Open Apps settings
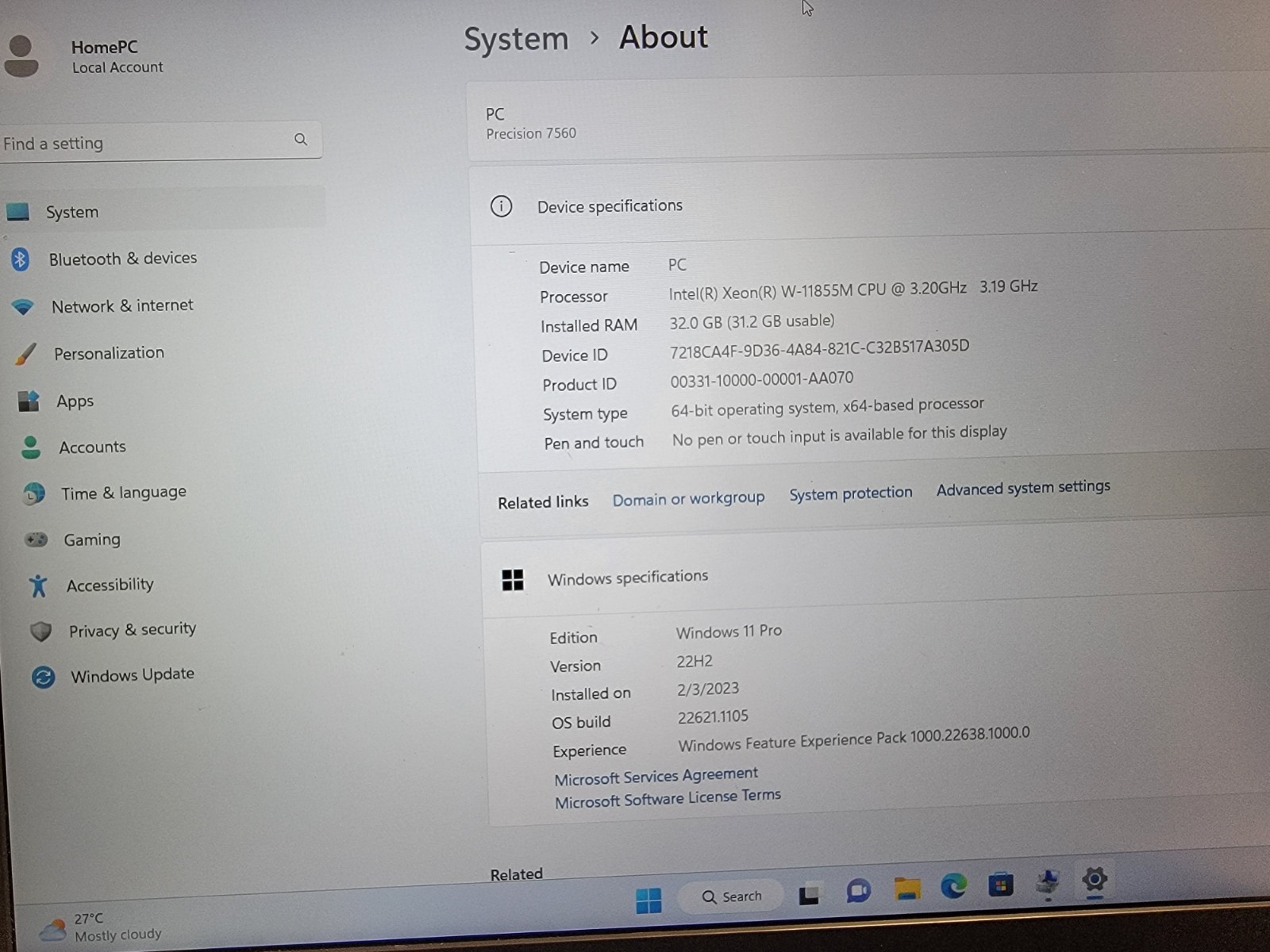Viewport: 1270px width, 952px height. (75, 401)
